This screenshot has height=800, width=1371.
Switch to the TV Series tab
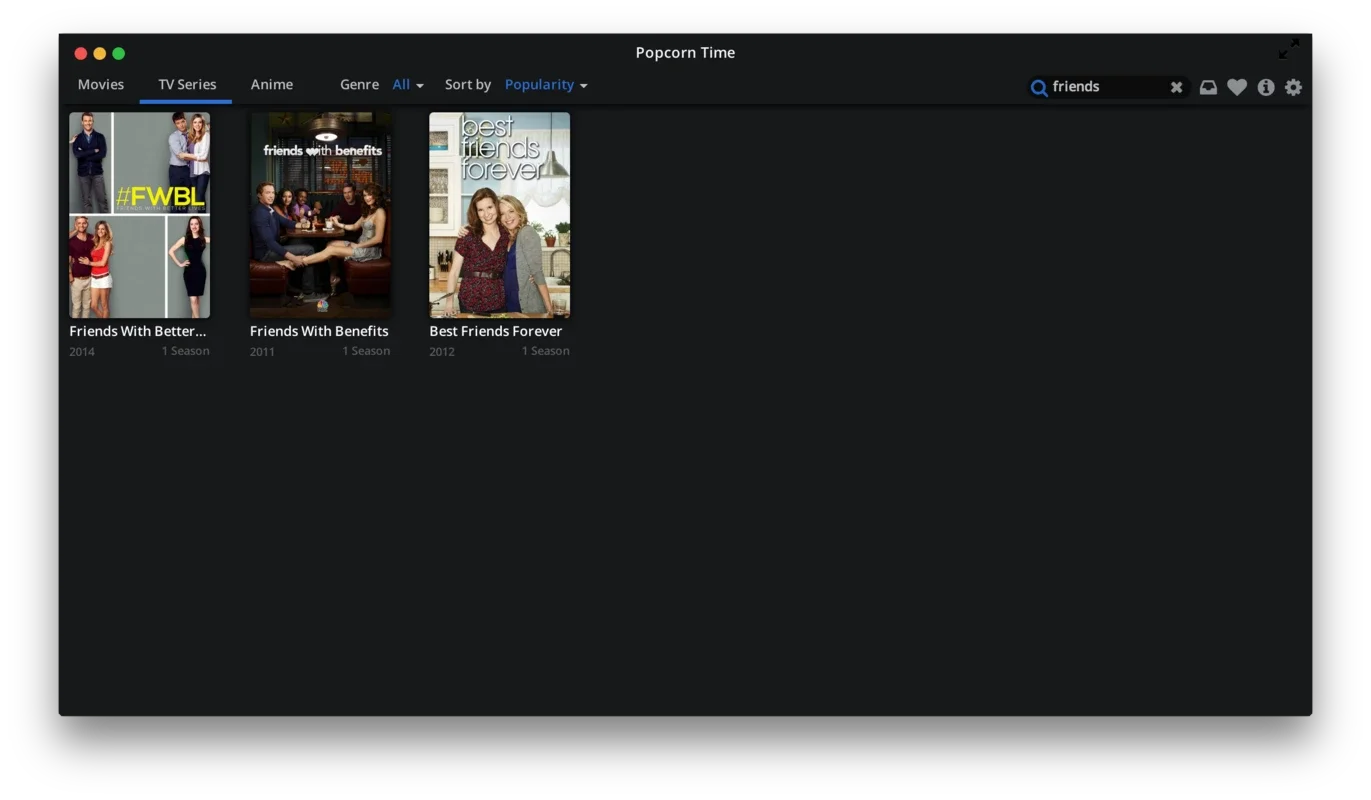187,85
